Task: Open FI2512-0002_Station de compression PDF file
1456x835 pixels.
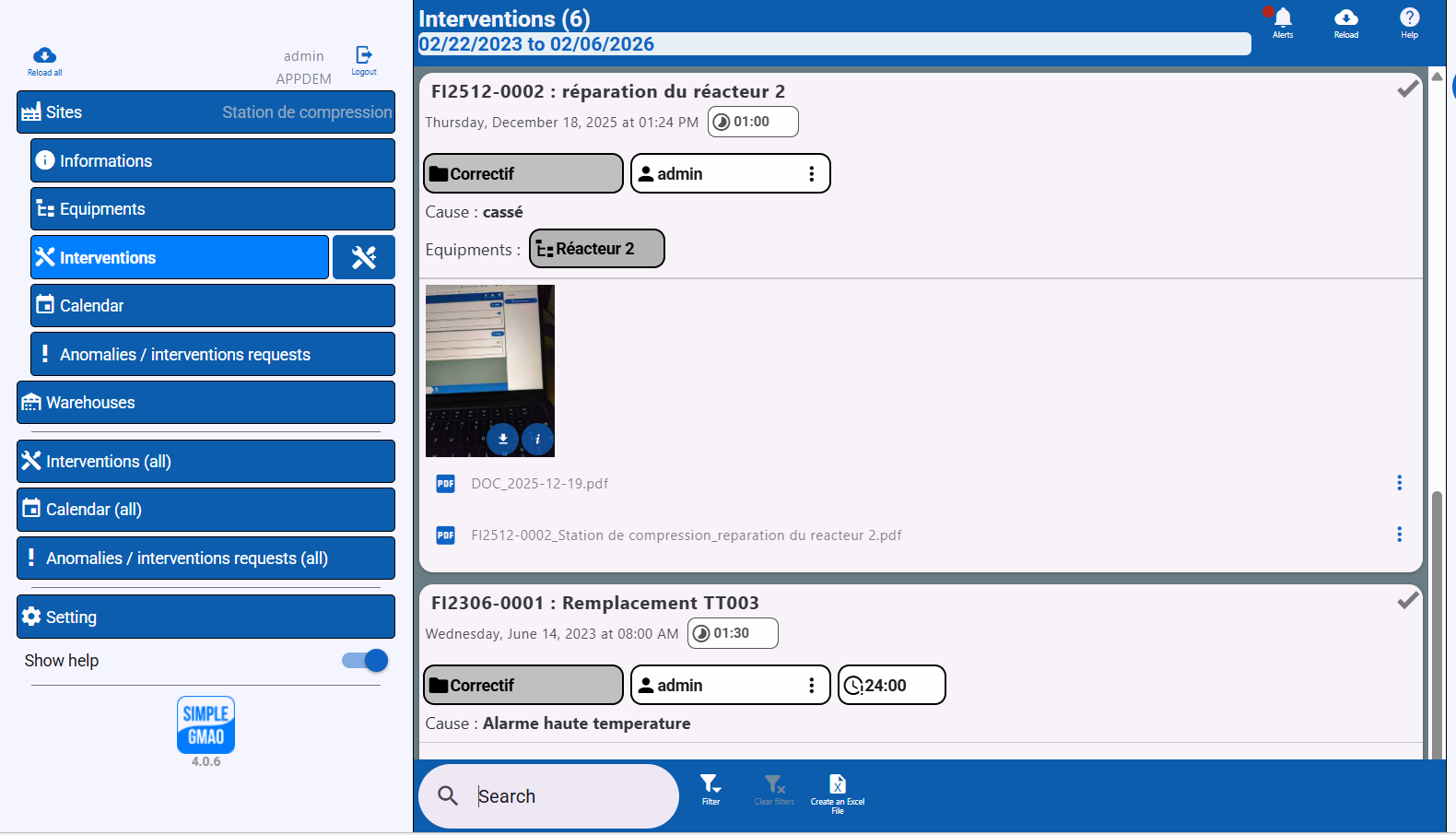Action: 687,535
